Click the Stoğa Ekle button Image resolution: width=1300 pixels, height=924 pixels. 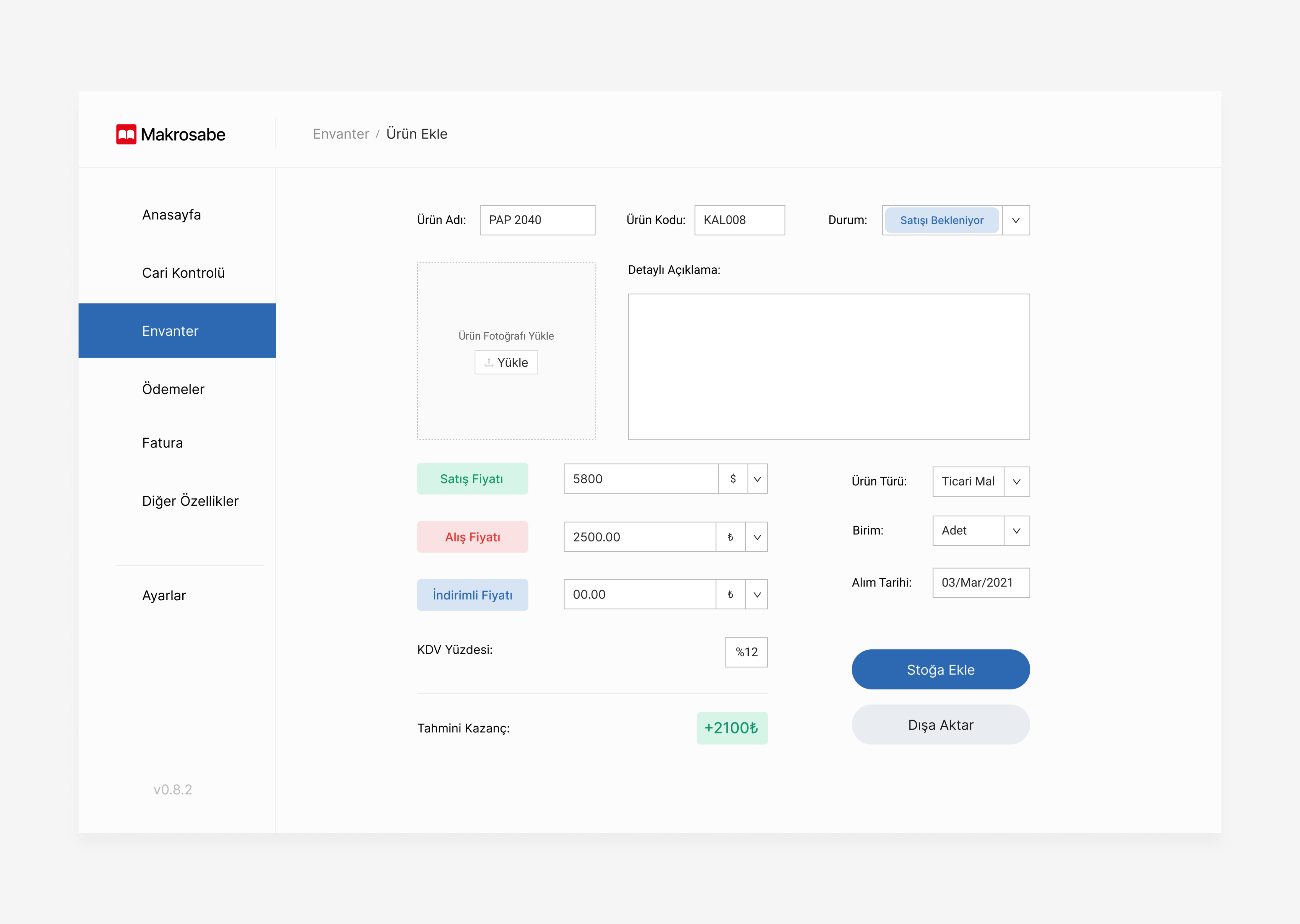tap(941, 670)
